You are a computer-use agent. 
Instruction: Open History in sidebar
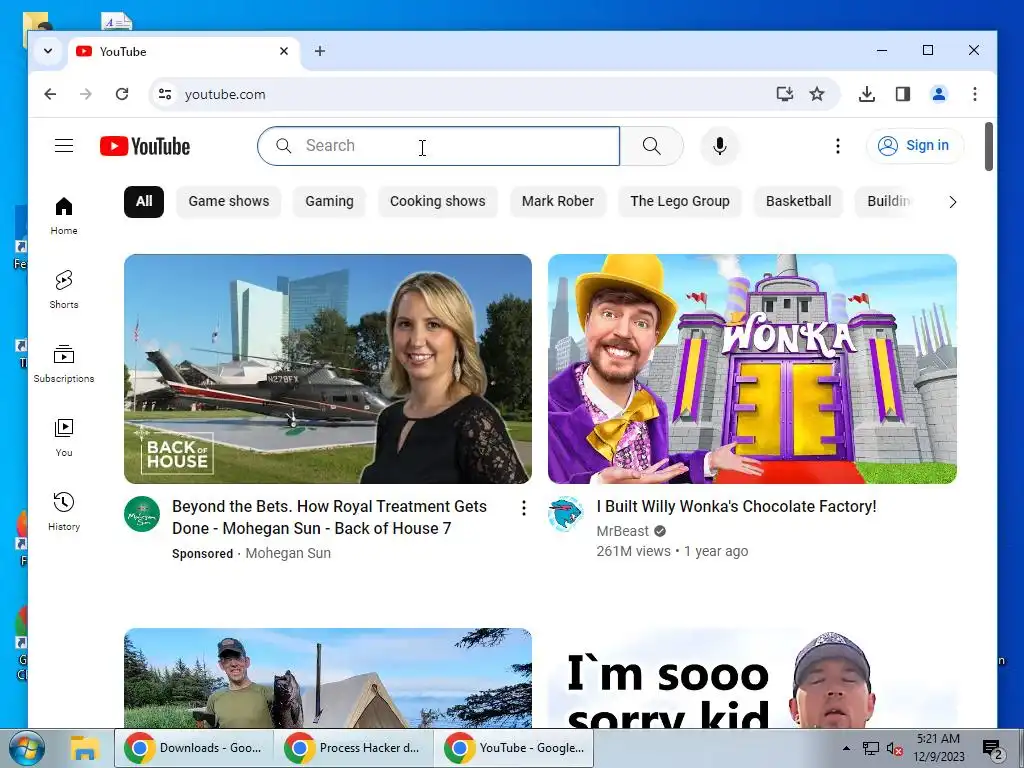click(x=64, y=511)
